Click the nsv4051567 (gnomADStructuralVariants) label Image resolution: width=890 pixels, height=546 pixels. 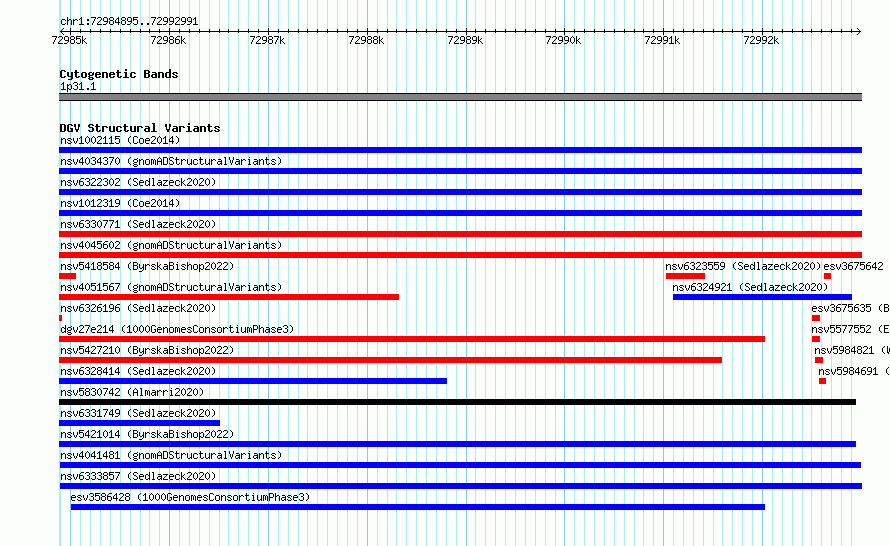coord(171,287)
